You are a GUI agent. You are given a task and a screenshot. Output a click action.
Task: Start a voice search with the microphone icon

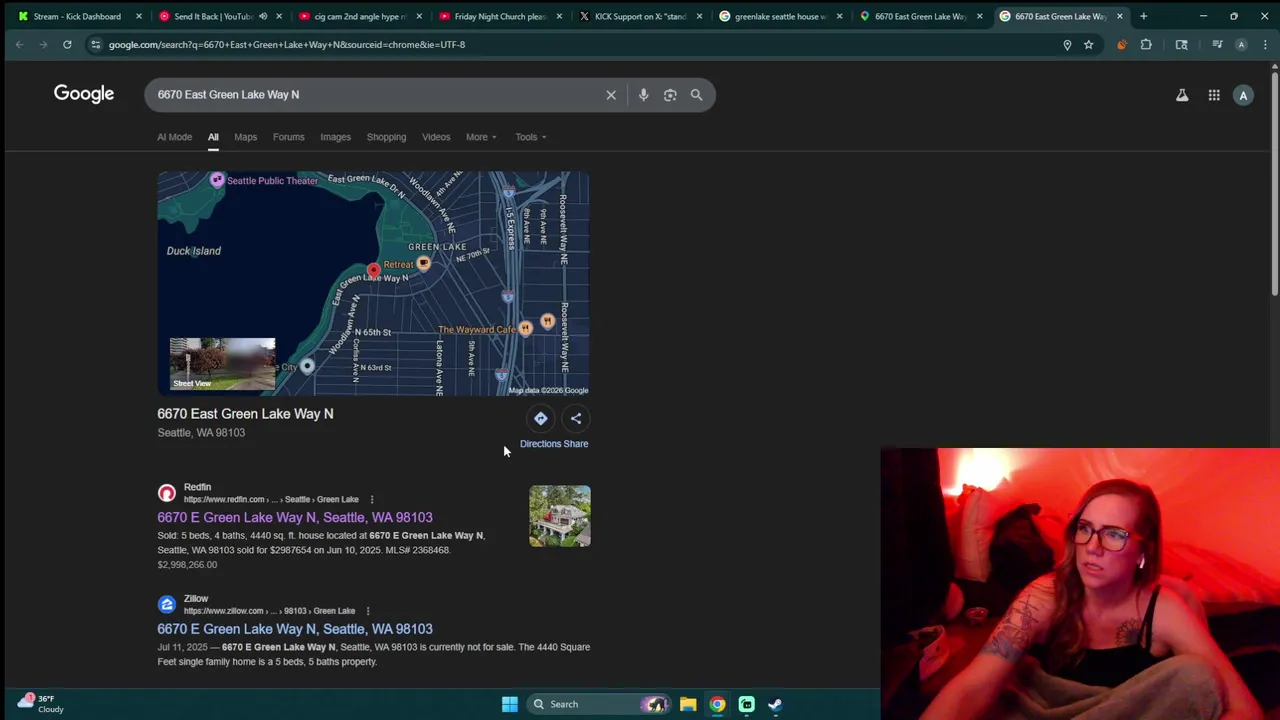643,95
